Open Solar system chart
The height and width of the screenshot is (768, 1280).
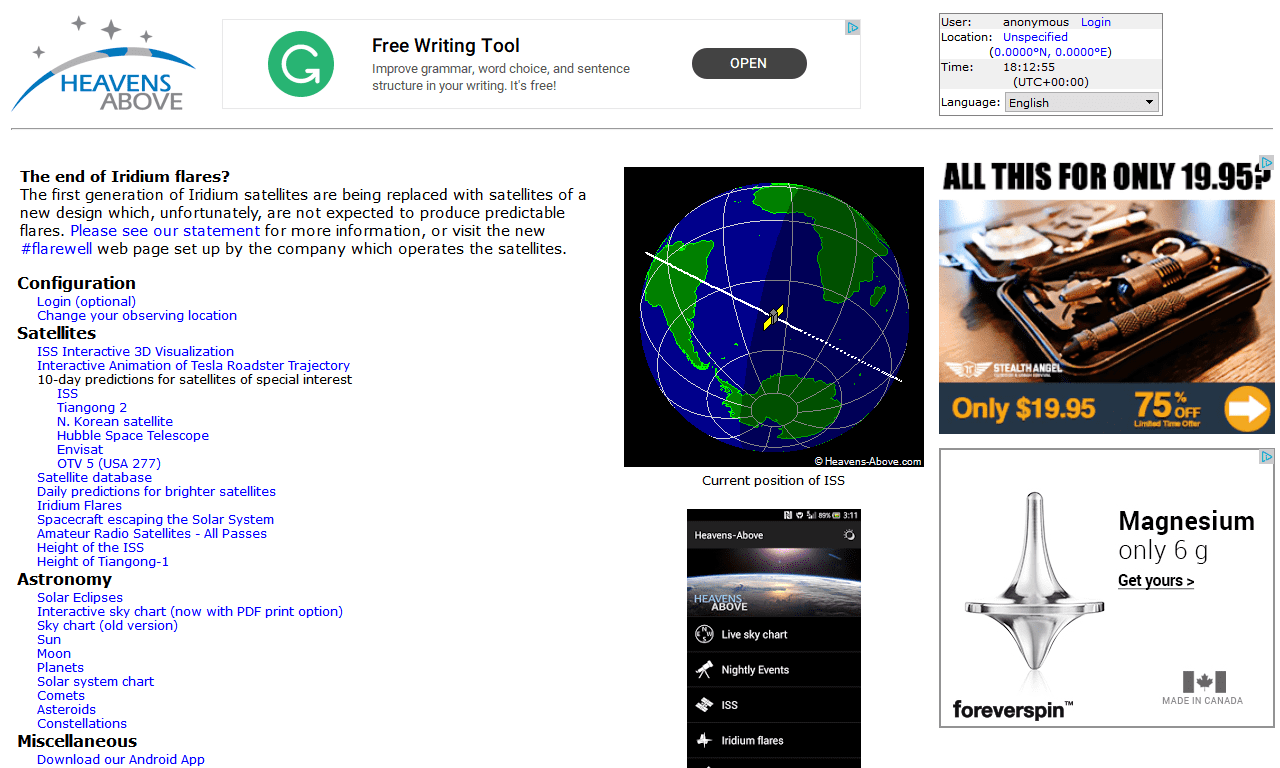coord(96,681)
